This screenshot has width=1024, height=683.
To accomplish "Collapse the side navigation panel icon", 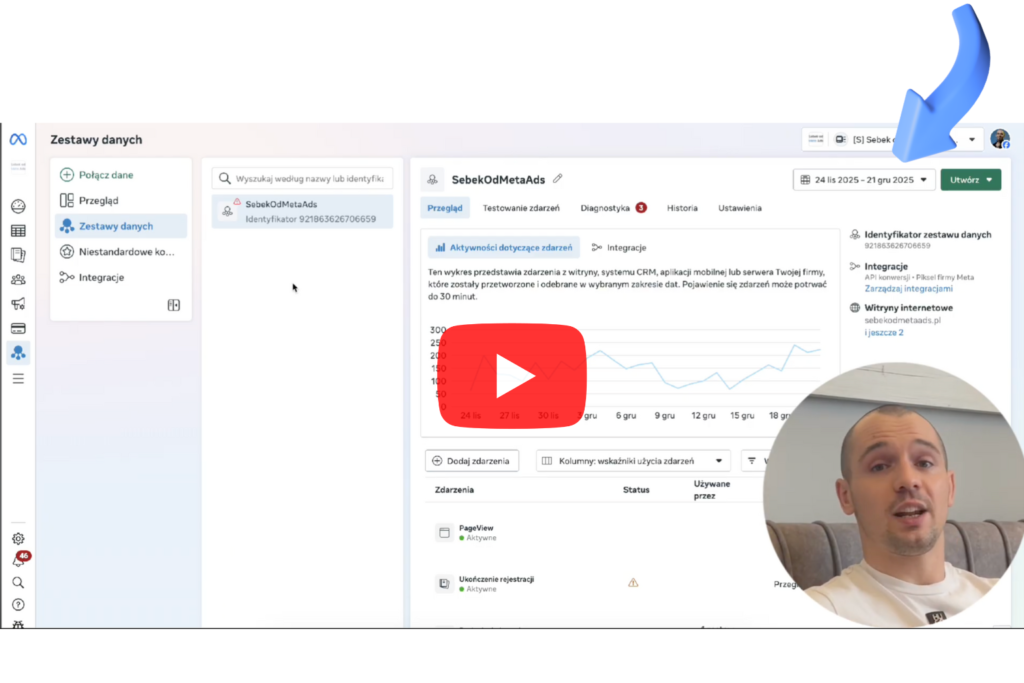I will click(x=174, y=305).
